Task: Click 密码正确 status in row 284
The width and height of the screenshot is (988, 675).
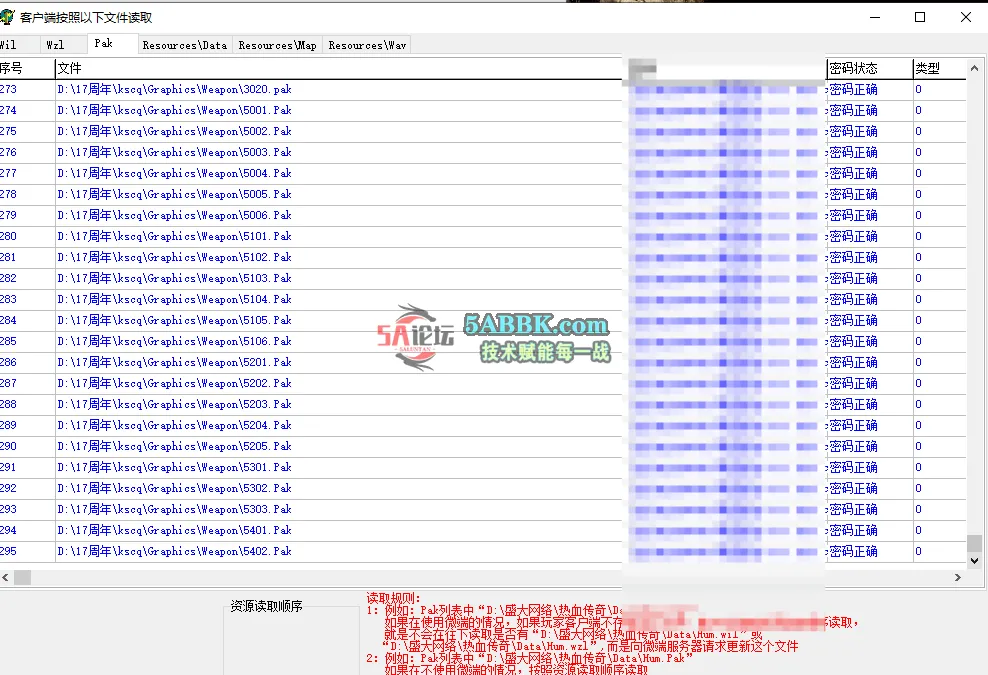Action: 853,320
